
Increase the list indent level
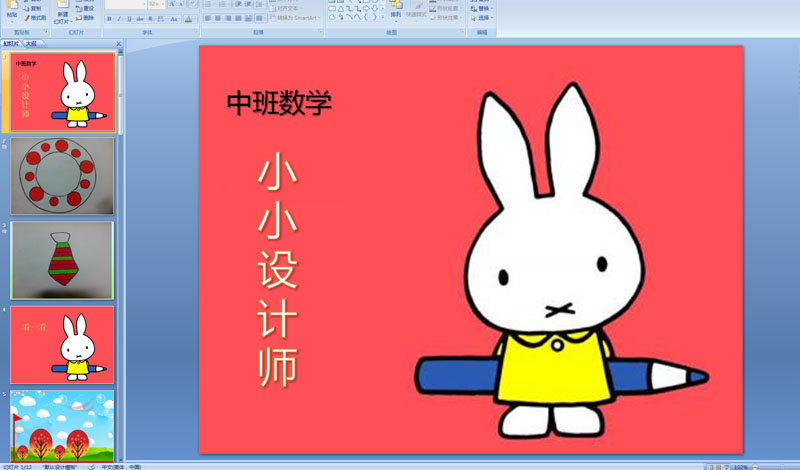pyautogui.click(x=248, y=4)
